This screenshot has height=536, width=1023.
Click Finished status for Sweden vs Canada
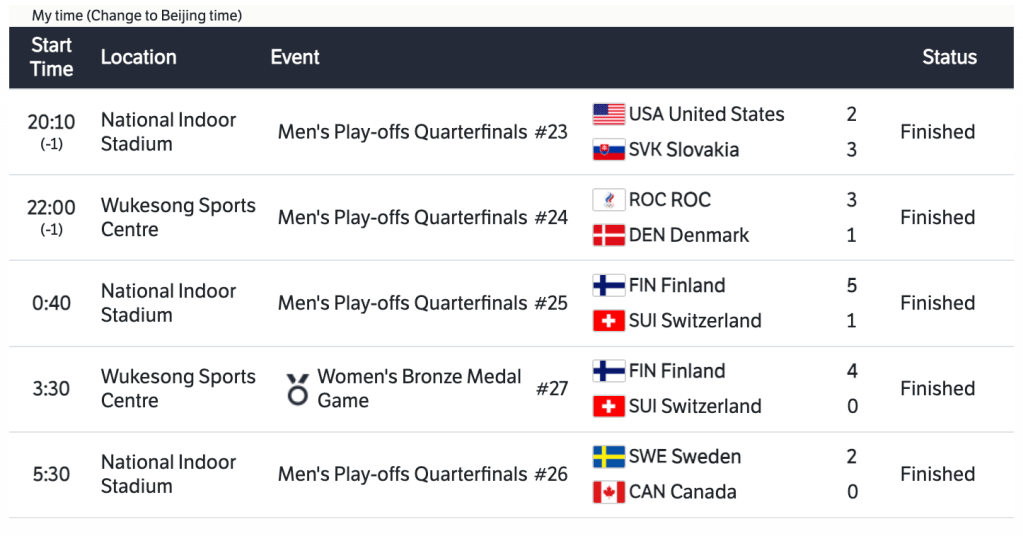point(937,475)
